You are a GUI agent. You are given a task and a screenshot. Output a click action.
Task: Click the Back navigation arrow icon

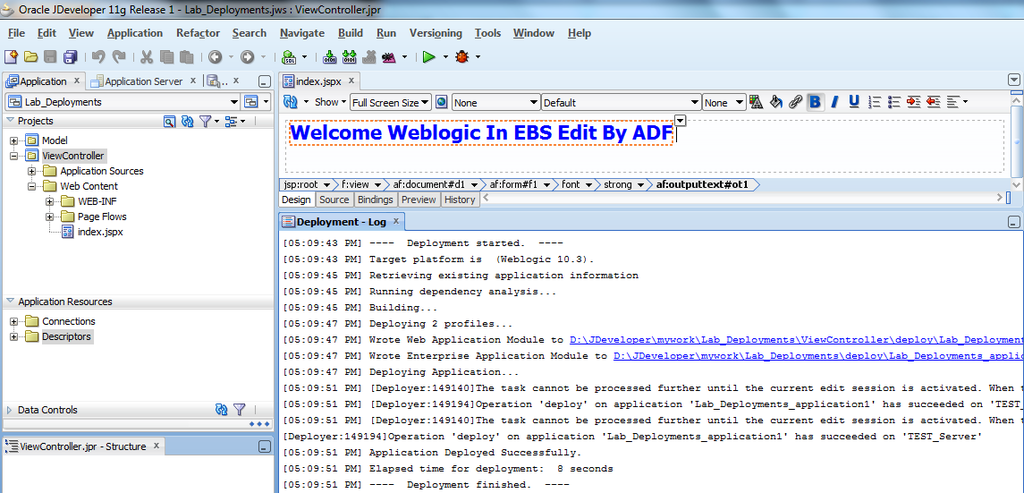click(215, 57)
